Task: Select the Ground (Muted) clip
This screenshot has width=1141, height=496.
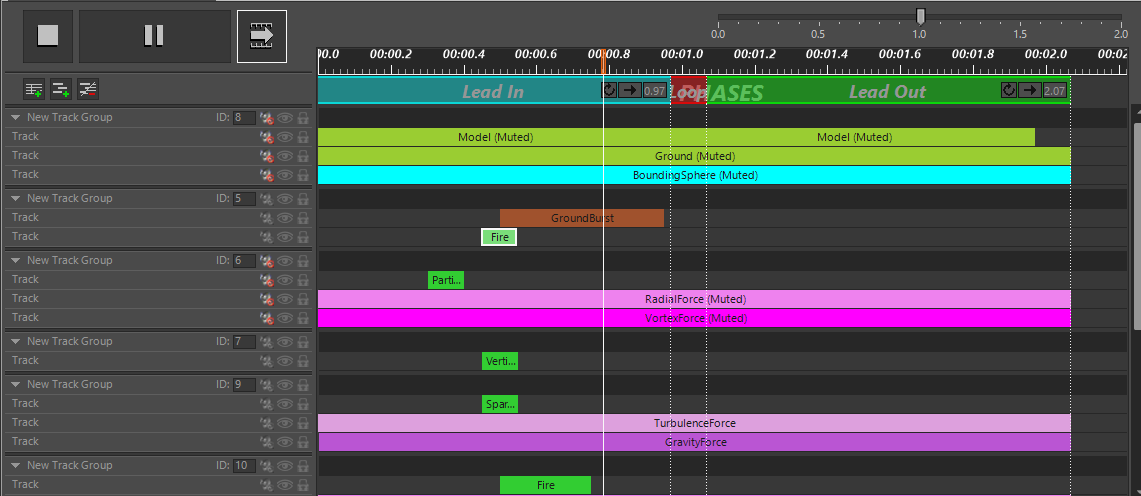Action: [694, 156]
